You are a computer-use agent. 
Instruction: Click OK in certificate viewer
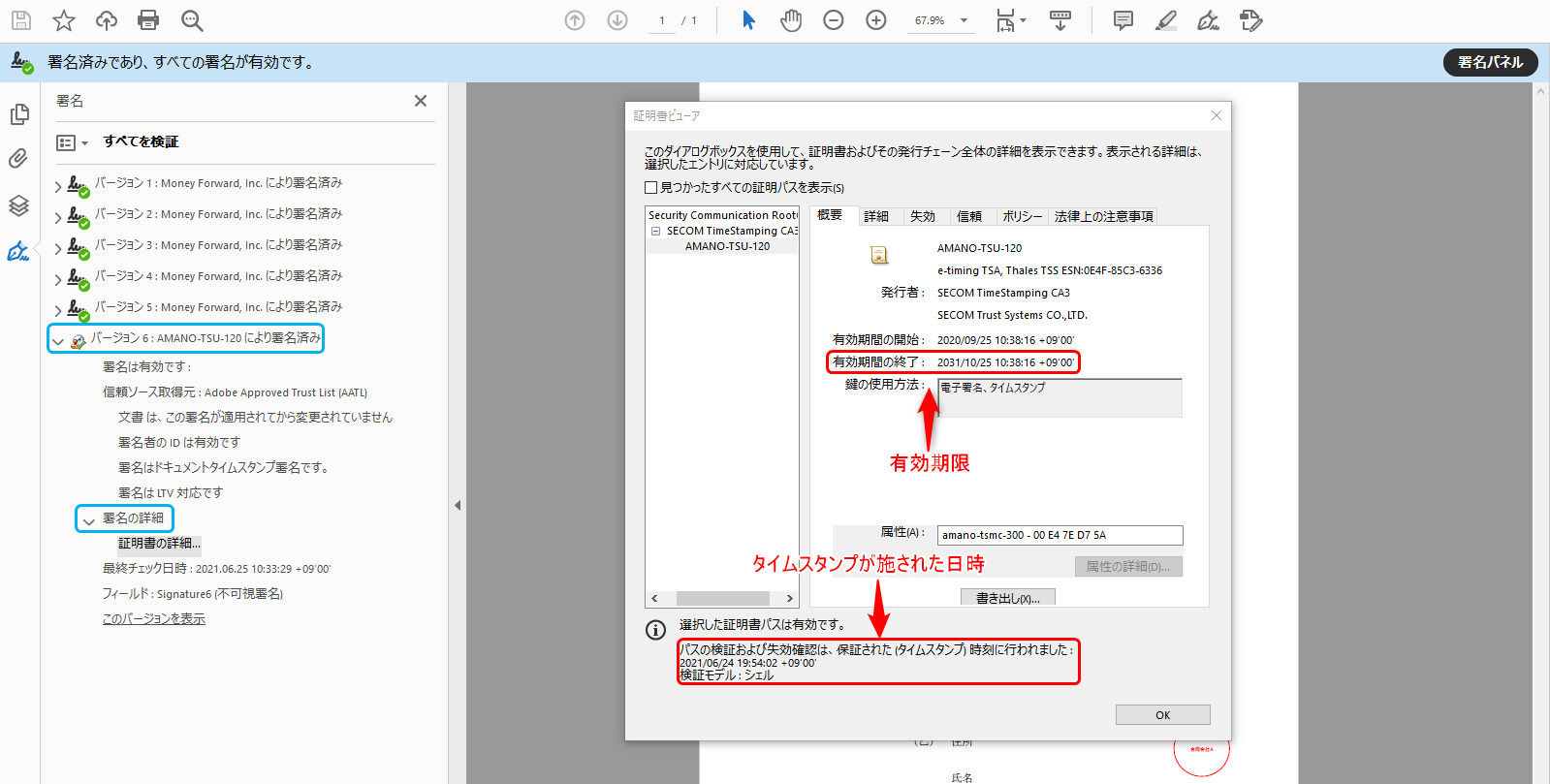coord(1163,715)
